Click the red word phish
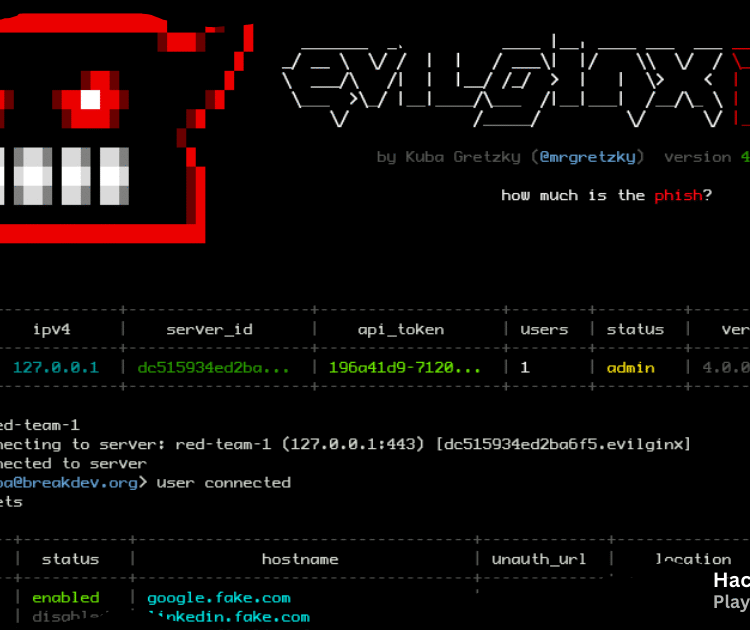 click(x=678, y=195)
